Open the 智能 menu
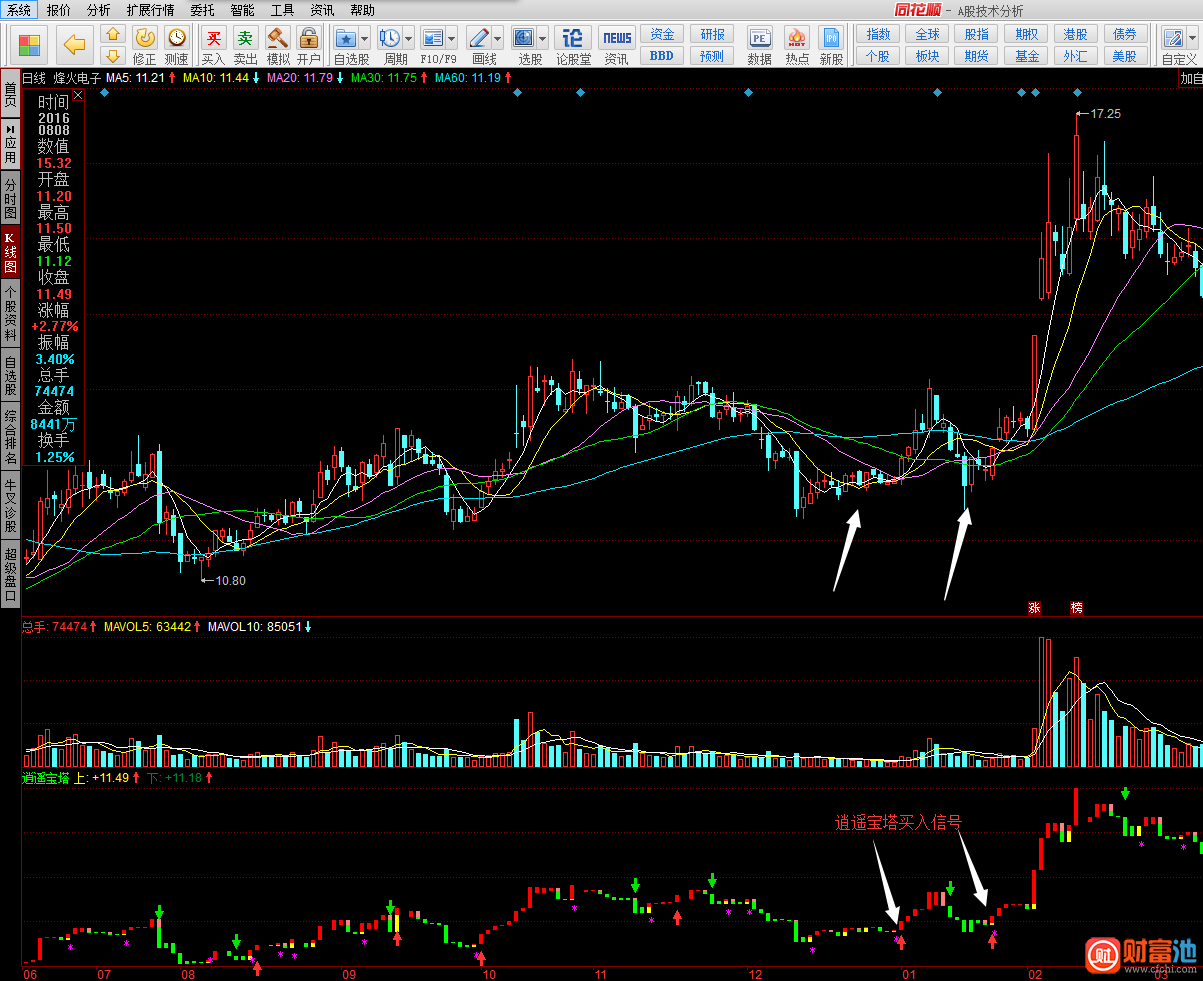1203x981 pixels. (x=242, y=10)
